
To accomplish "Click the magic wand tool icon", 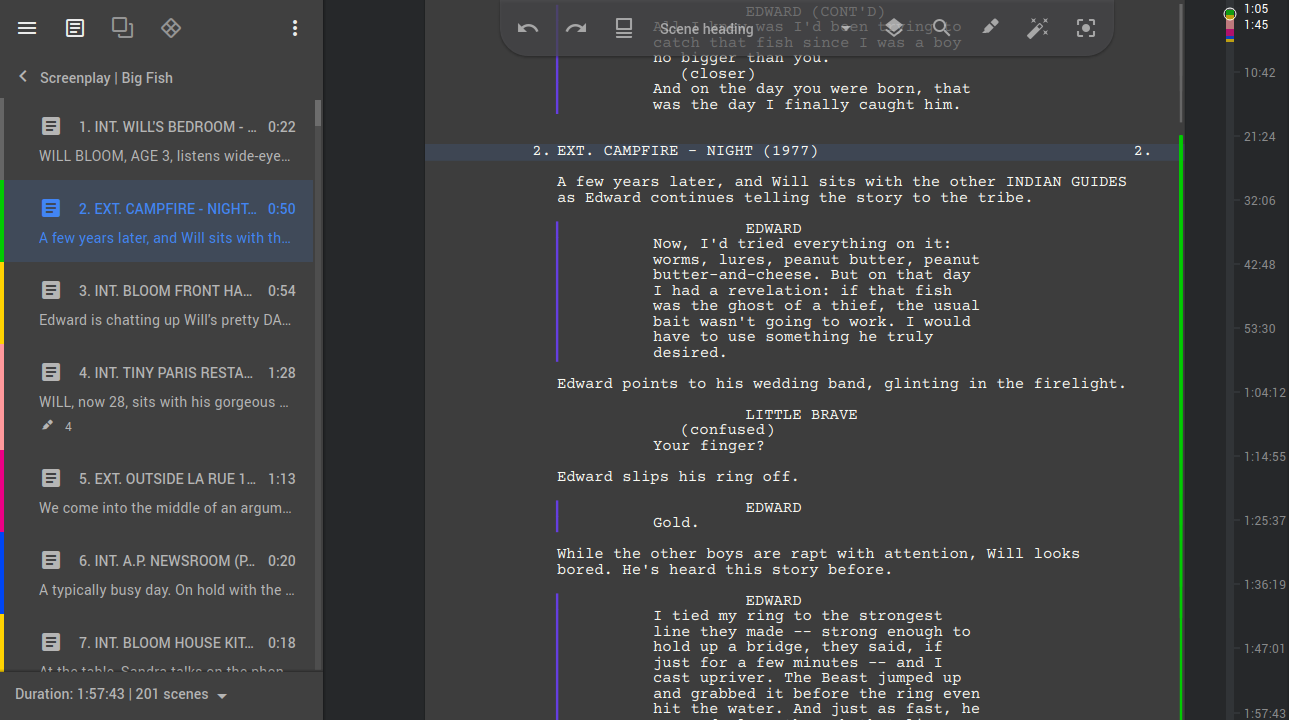I will [1038, 28].
